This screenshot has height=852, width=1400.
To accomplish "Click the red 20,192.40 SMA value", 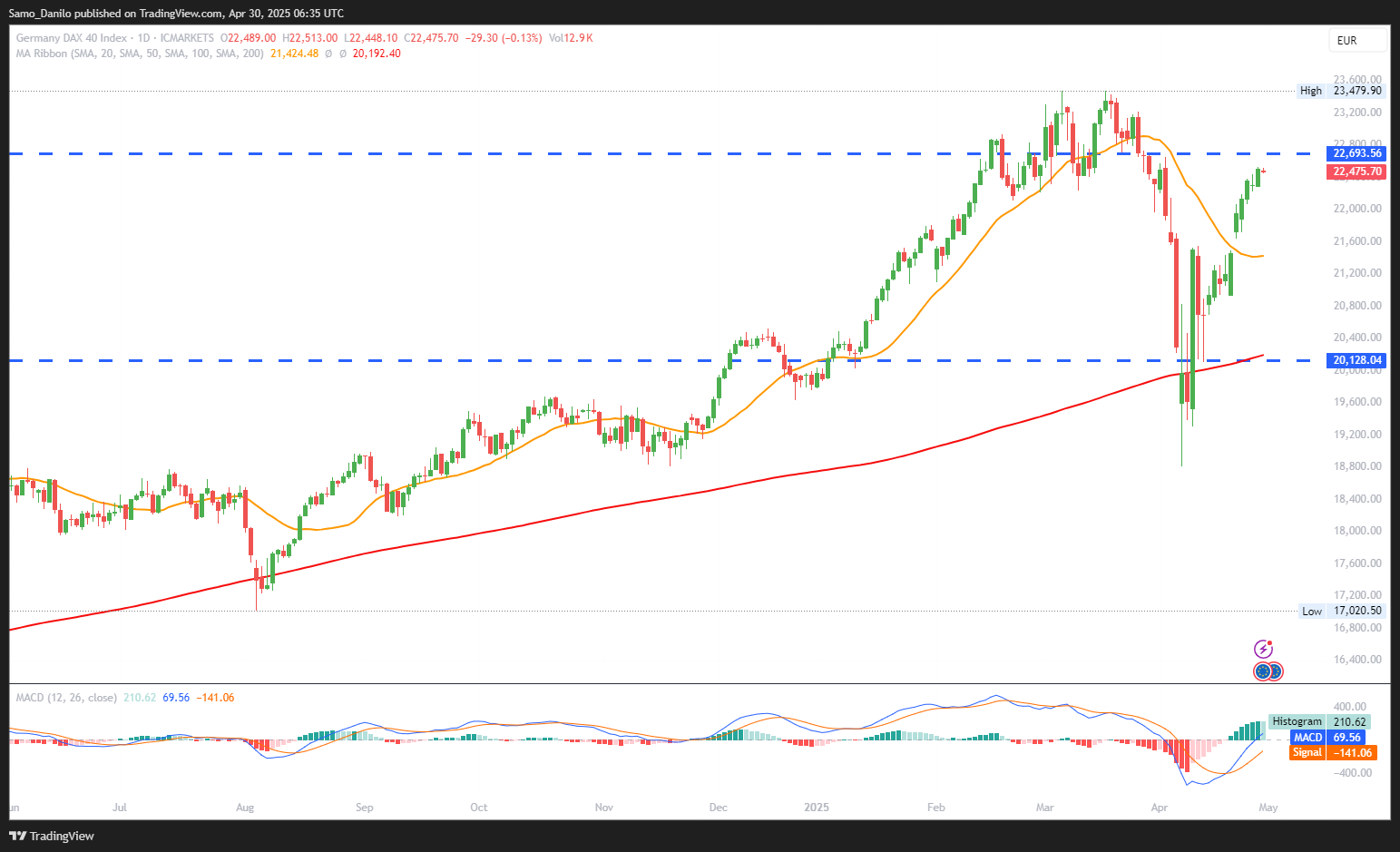I will tap(377, 54).
